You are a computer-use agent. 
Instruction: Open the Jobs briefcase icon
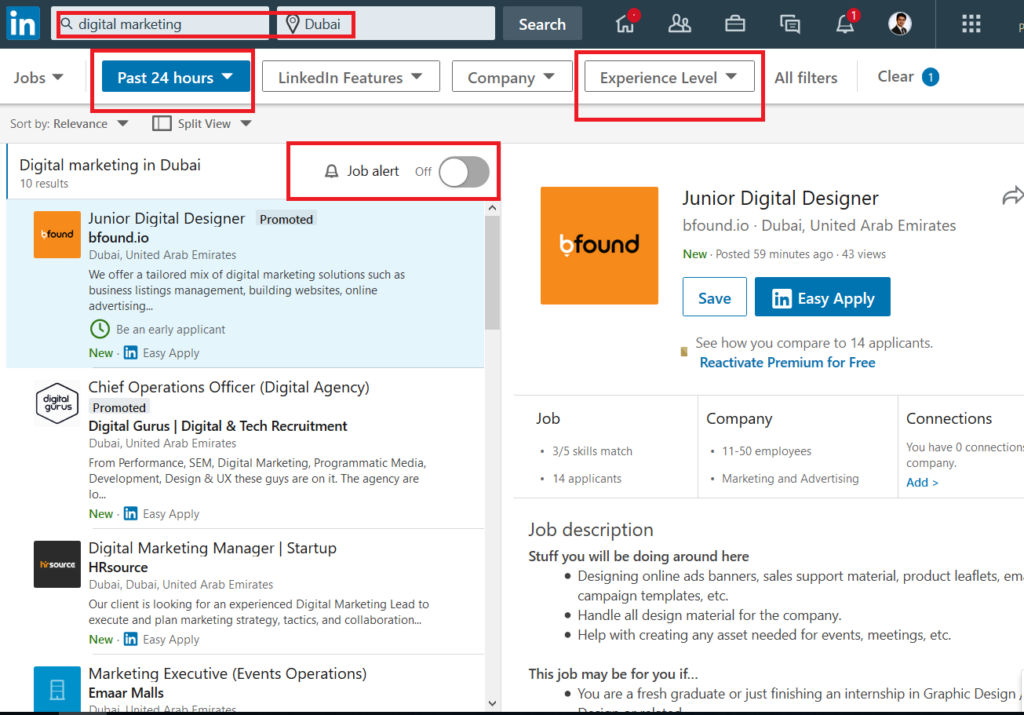pos(735,24)
